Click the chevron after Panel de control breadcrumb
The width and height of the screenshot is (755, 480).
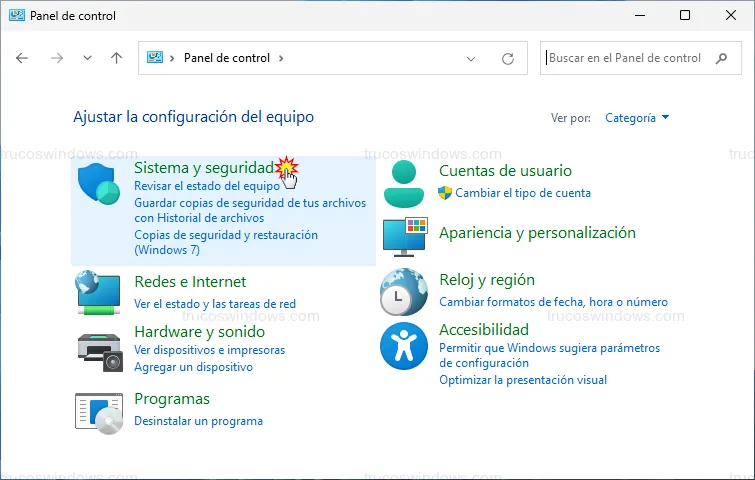[x=282, y=58]
